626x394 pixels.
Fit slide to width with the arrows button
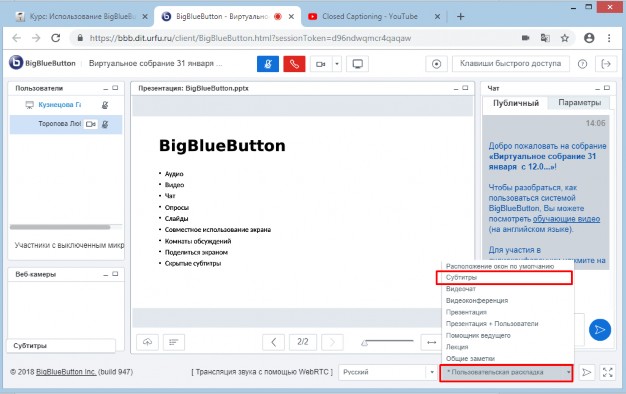tap(431, 342)
